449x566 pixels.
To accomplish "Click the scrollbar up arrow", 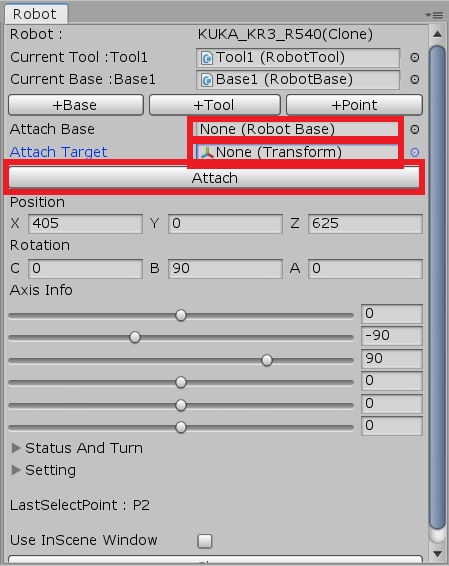I will pos(437,34).
